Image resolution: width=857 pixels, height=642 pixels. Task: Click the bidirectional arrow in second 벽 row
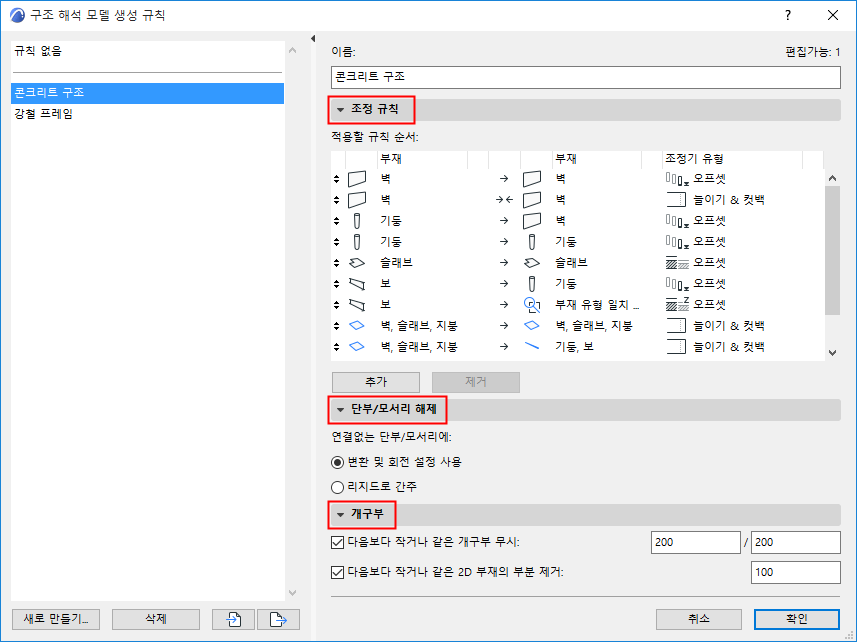(504, 200)
